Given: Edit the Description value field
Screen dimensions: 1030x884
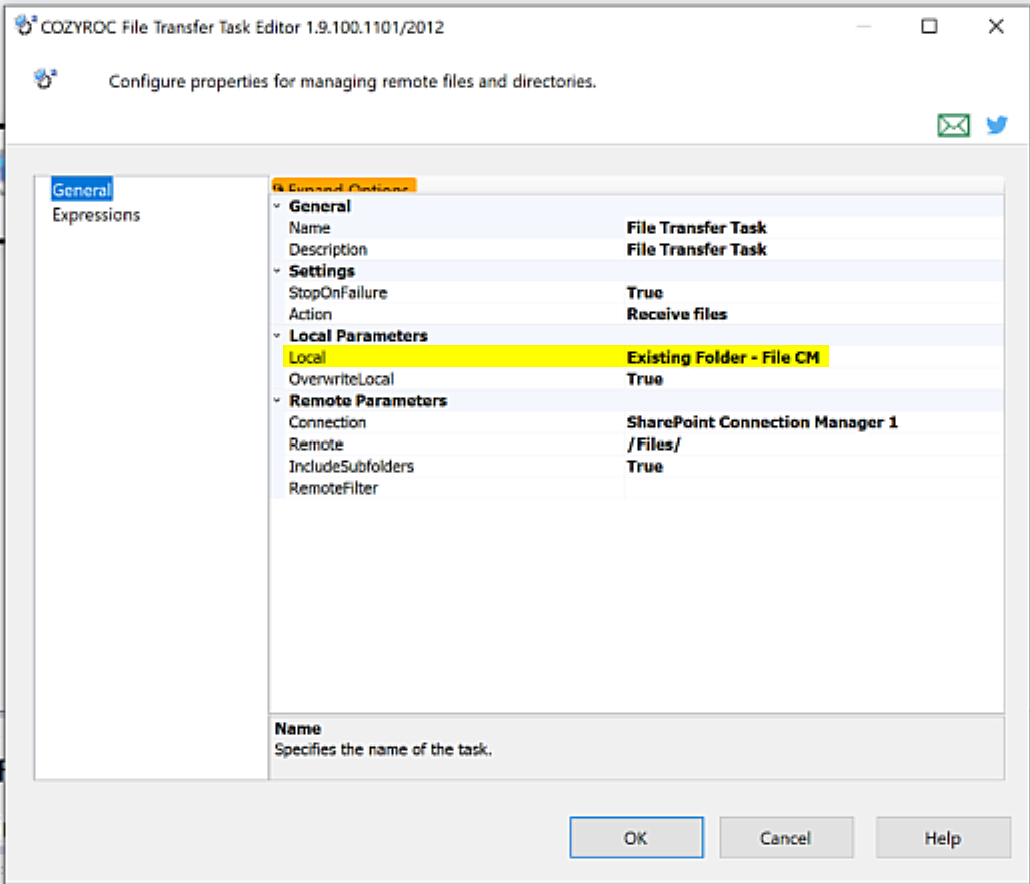Looking at the screenshot, I should pyautogui.click(x=813, y=250).
